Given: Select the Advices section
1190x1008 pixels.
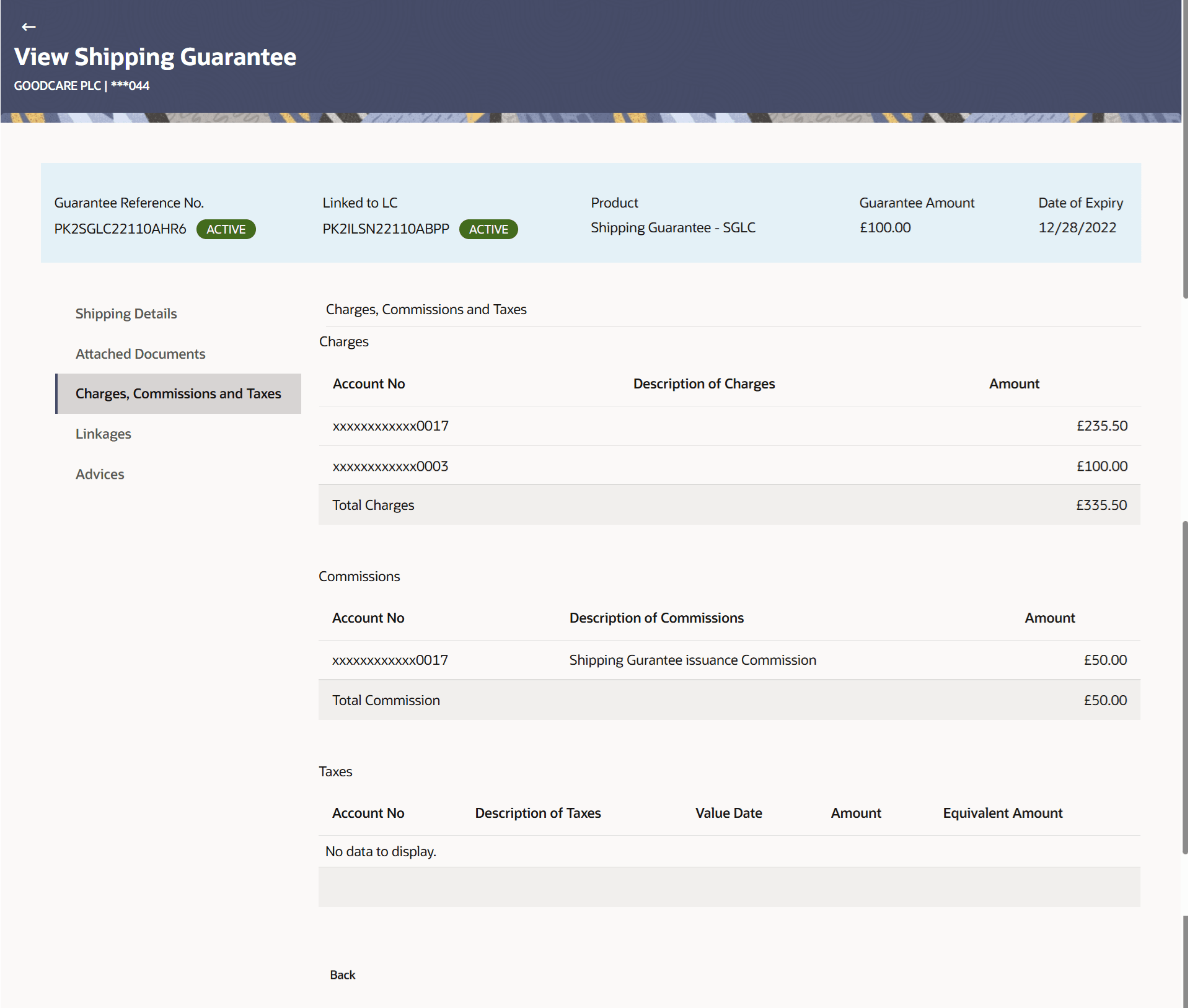Looking at the screenshot, I should [x=100, y=474].
